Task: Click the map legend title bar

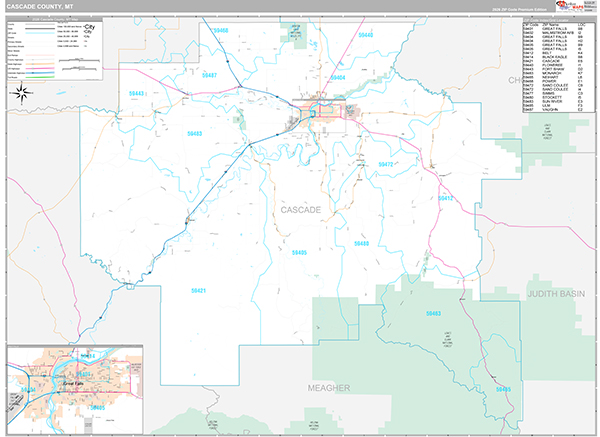Action: 55,20
